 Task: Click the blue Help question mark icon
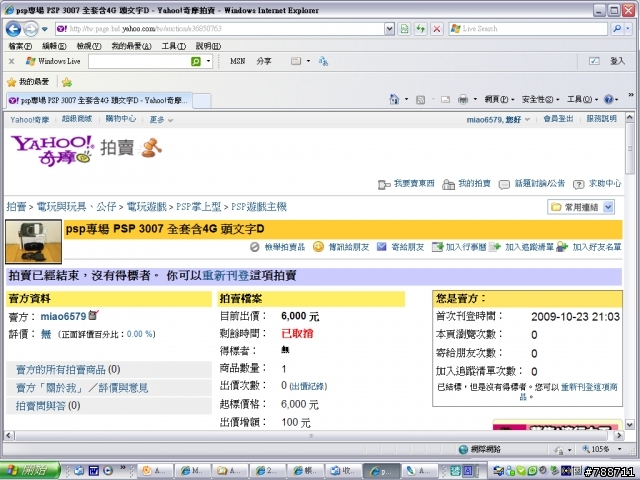[x=609, y=99]
